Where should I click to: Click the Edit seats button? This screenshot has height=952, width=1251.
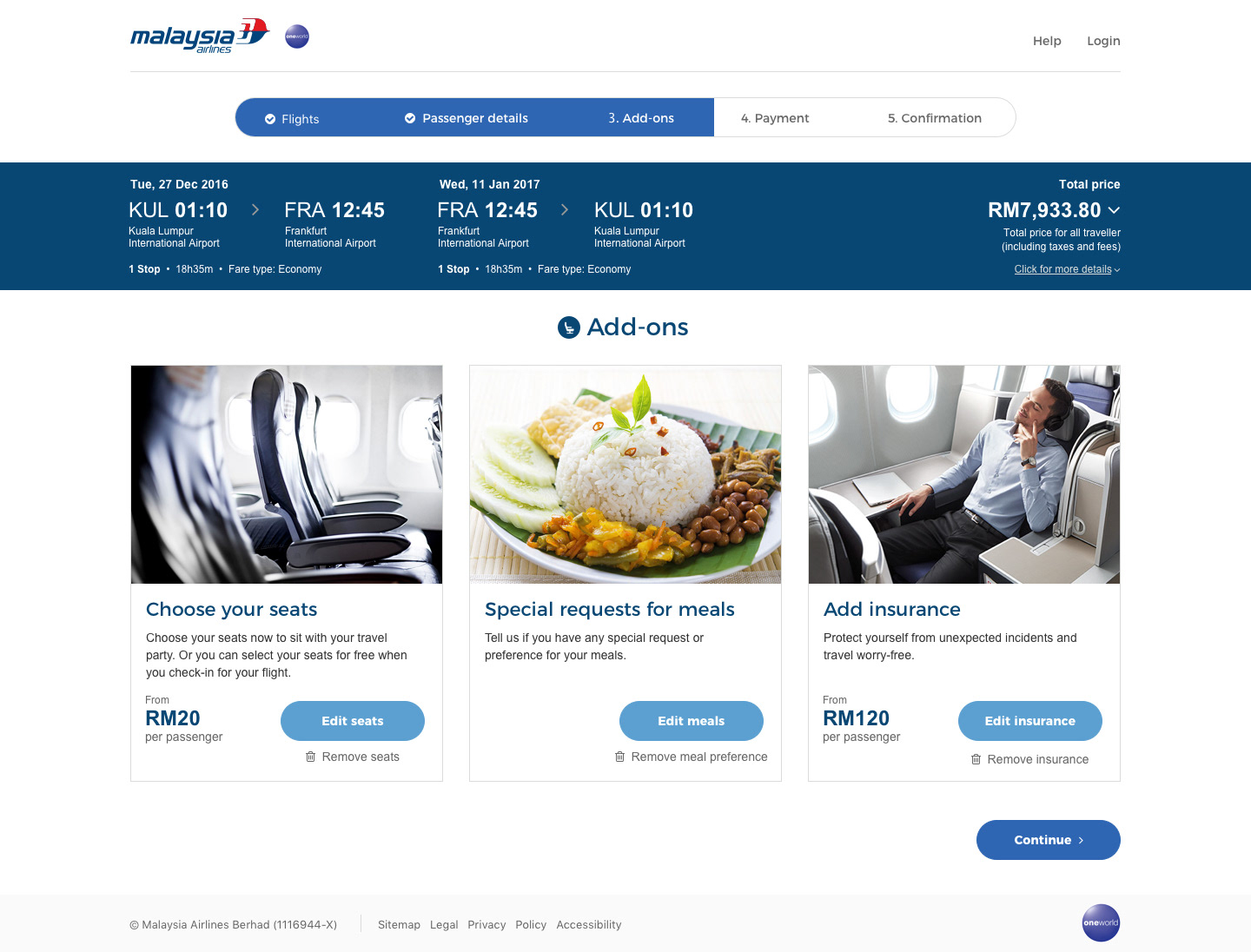click(x=353, y=721)
